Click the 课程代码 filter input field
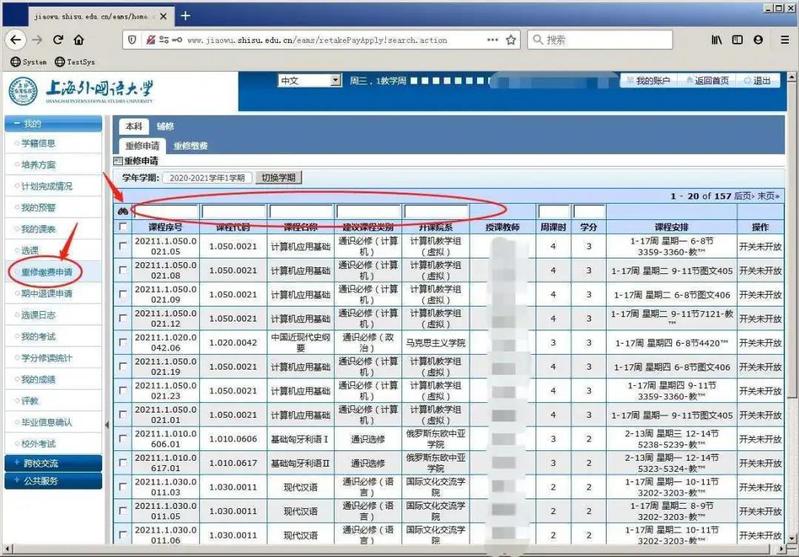This screenshot has width=799, height=557. pyautogui.click(x=234, y=211)
